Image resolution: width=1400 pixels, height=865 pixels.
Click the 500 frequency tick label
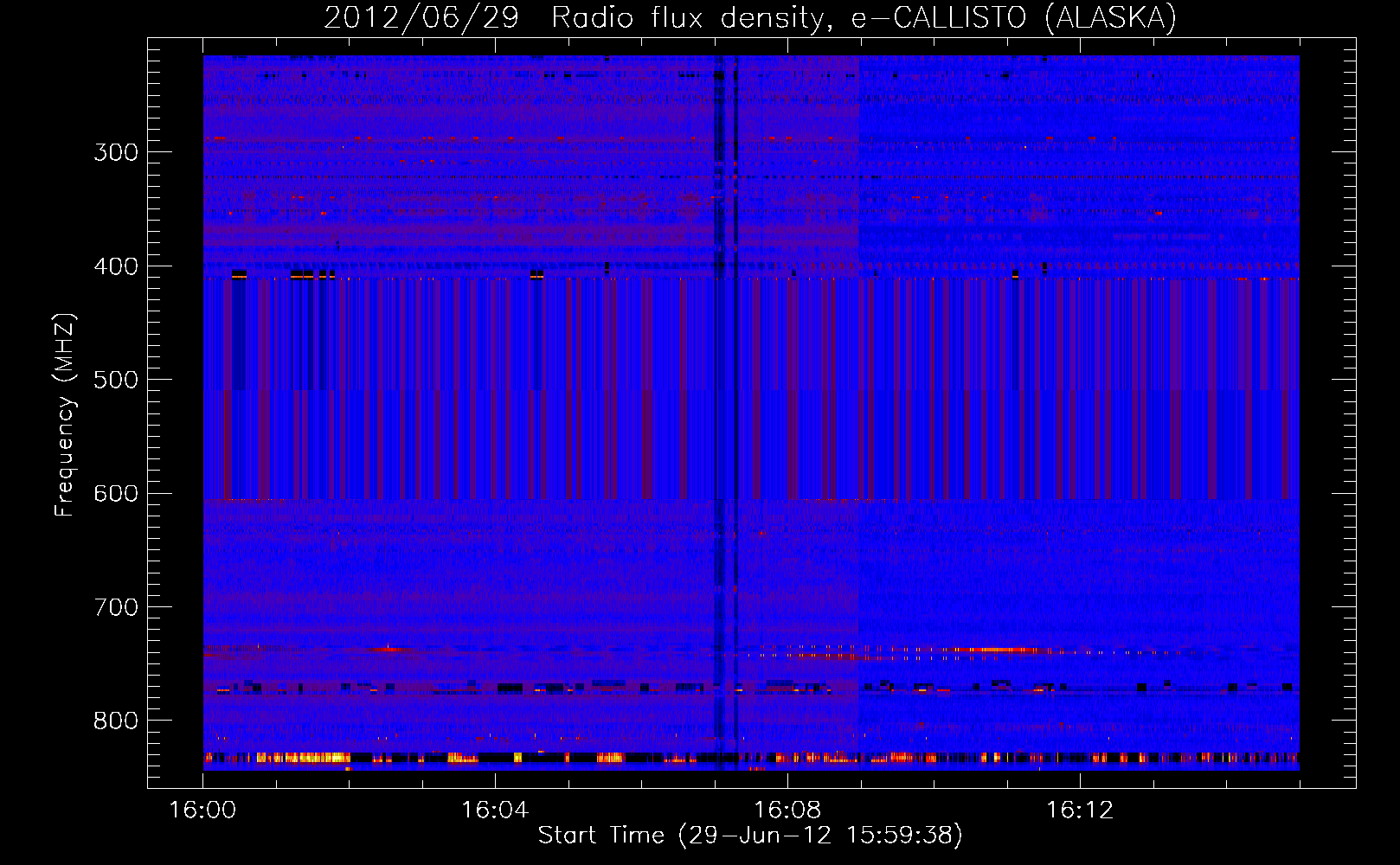(116, 380)
